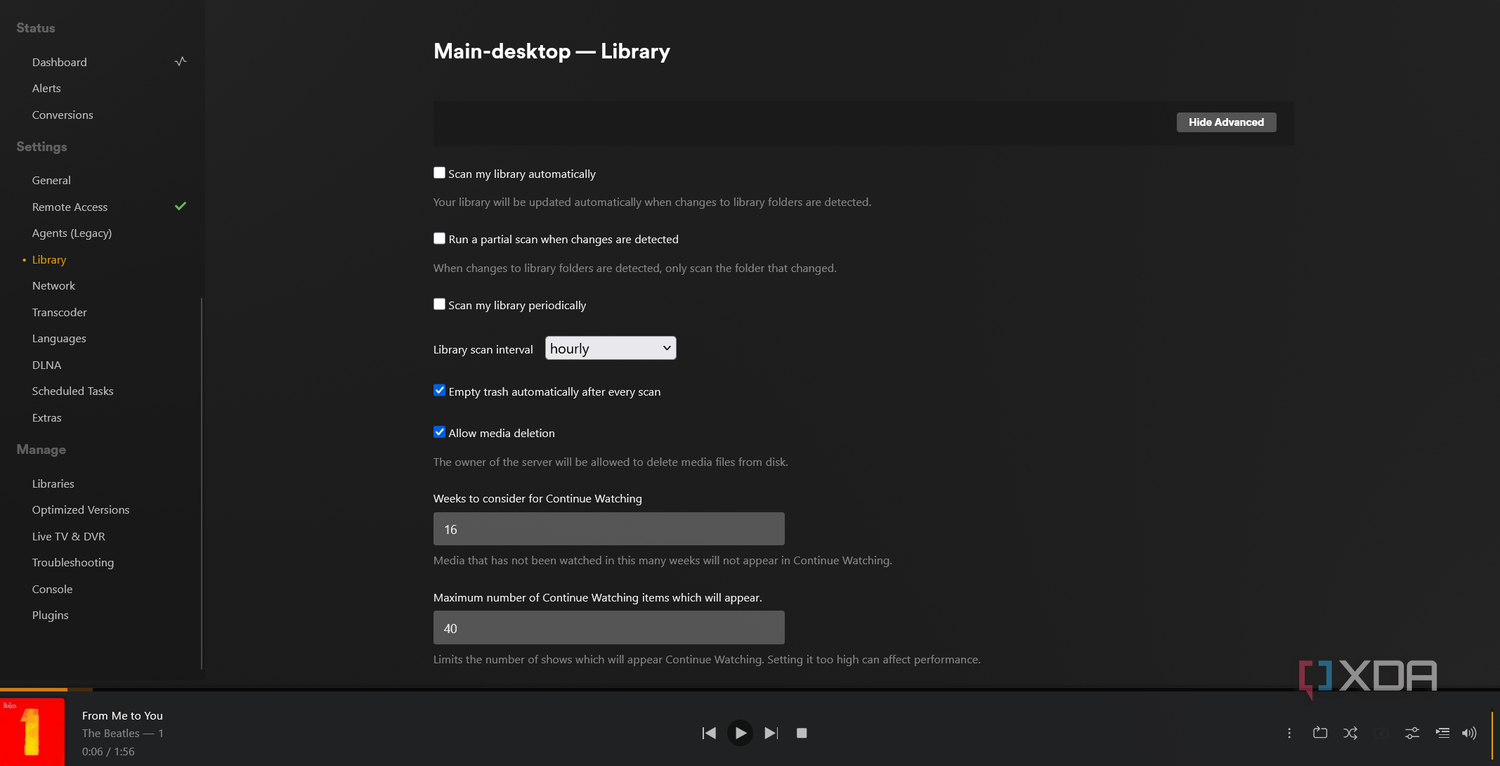The image size is (1500, 766).
Task: Click The Beatles — 1 artist link
Action: 123,733
